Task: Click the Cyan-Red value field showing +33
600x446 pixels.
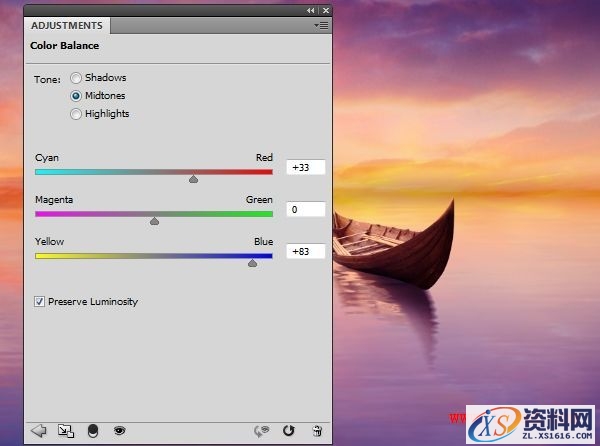Action: pyautogui.click(x=305, y=168)
